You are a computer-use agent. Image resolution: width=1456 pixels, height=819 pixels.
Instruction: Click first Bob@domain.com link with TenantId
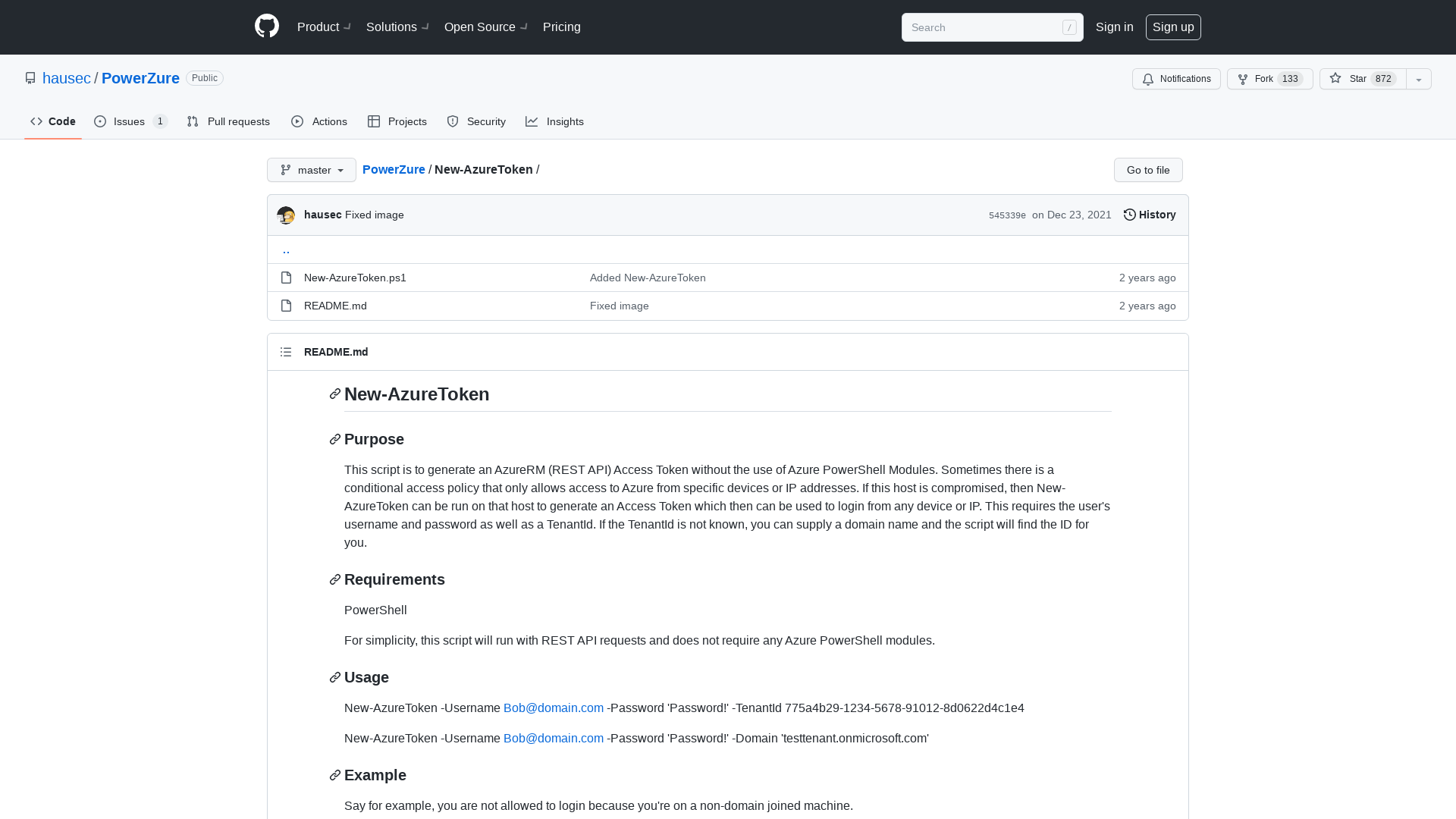coord(554,708)
